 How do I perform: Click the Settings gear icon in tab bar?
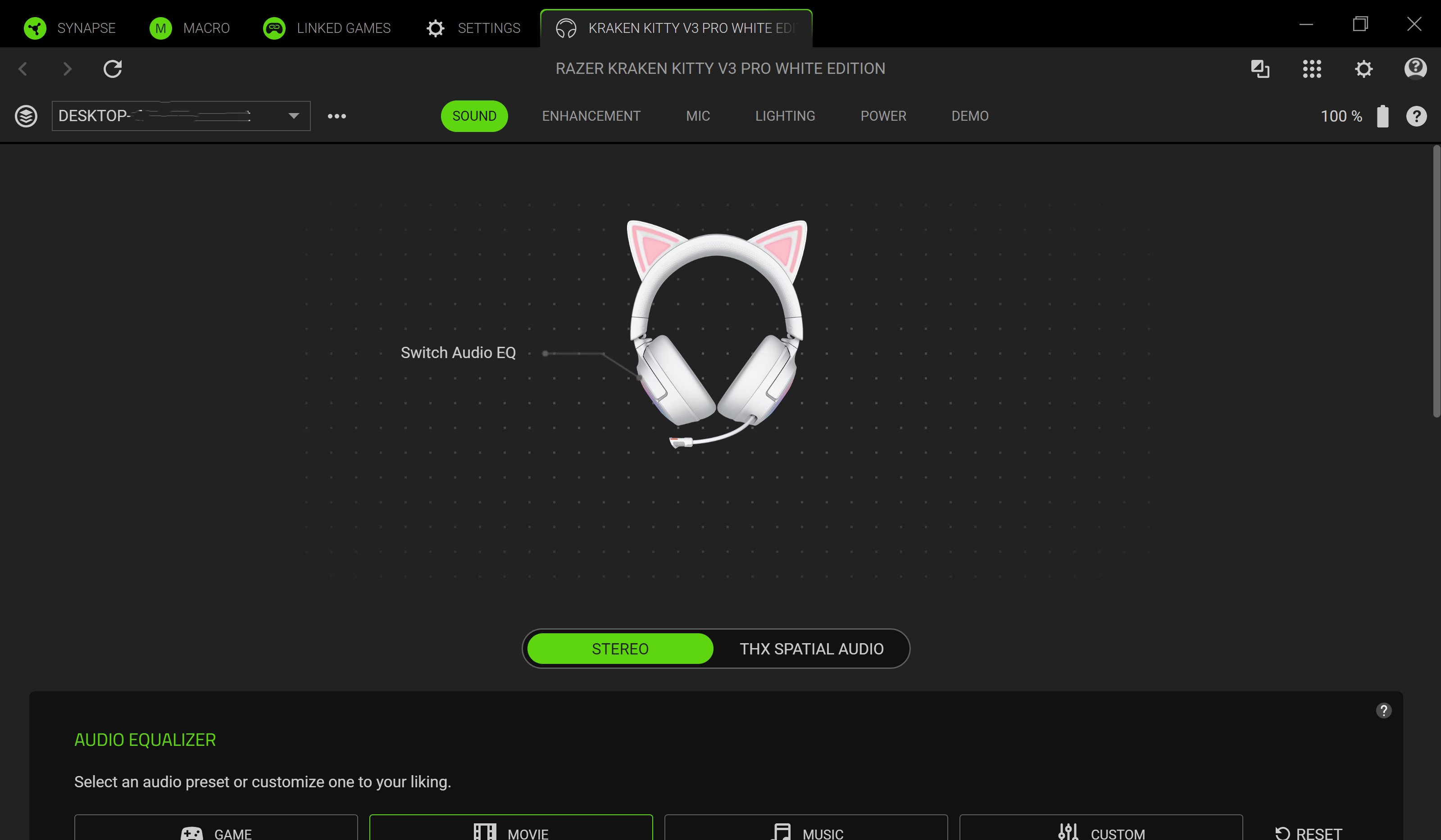coord(436,28)
